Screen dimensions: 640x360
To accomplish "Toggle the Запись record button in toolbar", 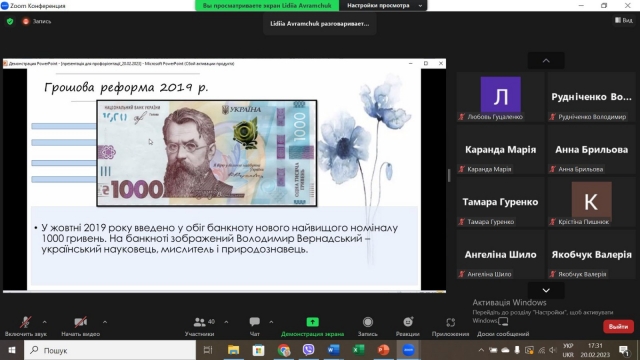I will 367,327.
